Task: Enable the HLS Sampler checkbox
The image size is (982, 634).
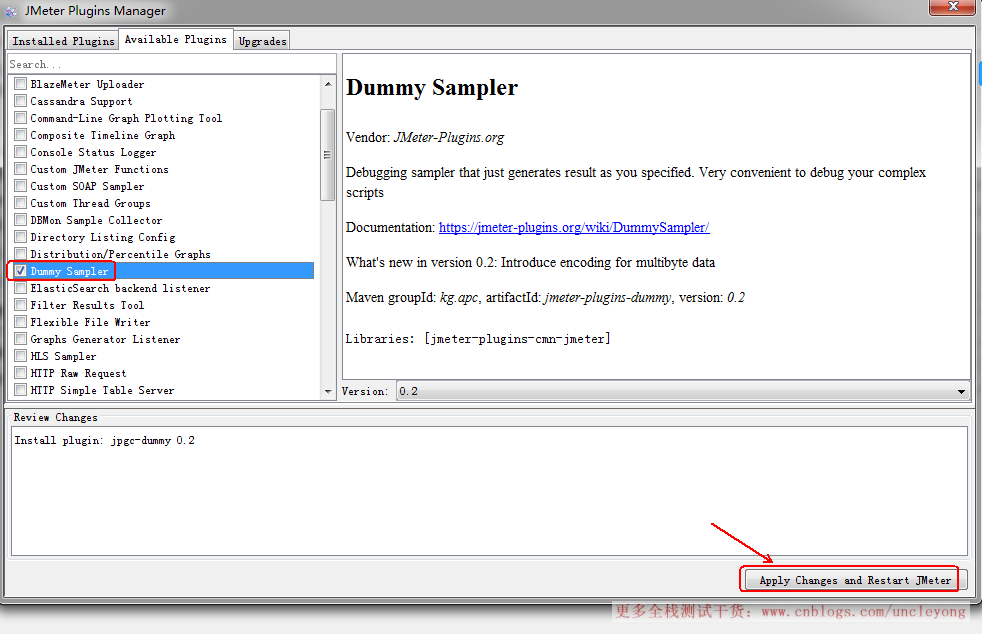Action: tap(21, 356)
